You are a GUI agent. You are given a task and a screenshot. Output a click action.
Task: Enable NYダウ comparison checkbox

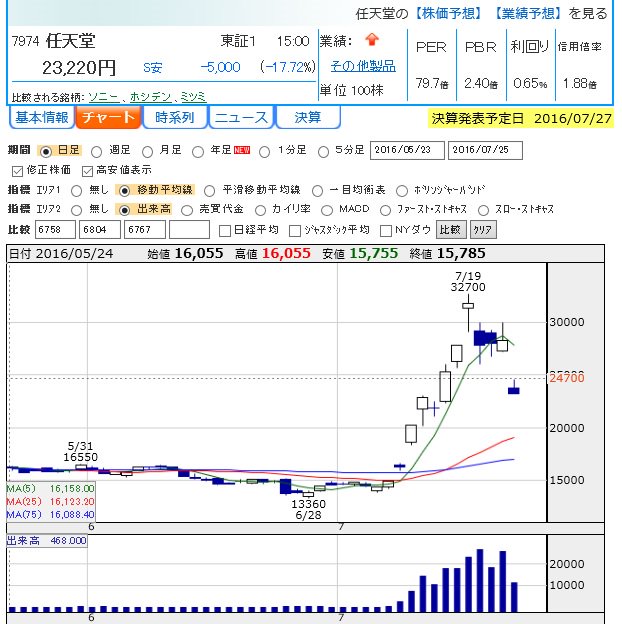click(386, 231)
